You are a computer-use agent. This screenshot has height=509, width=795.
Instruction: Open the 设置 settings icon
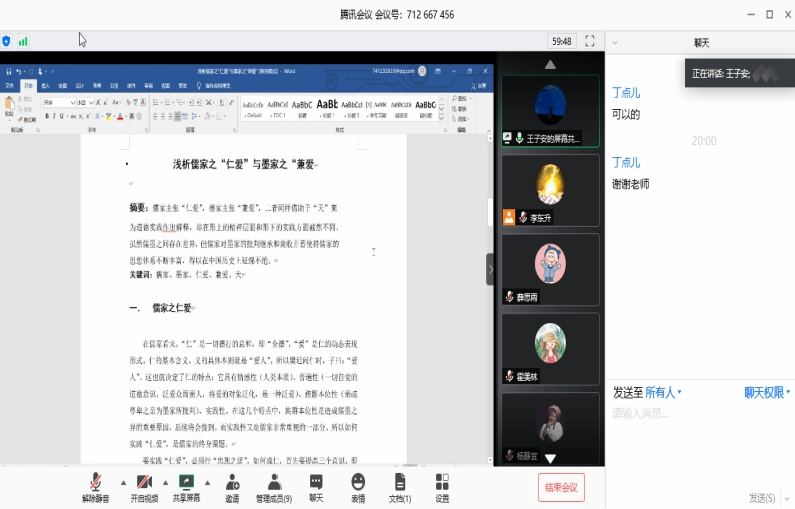pyautogui.click(x=442, y=486)
